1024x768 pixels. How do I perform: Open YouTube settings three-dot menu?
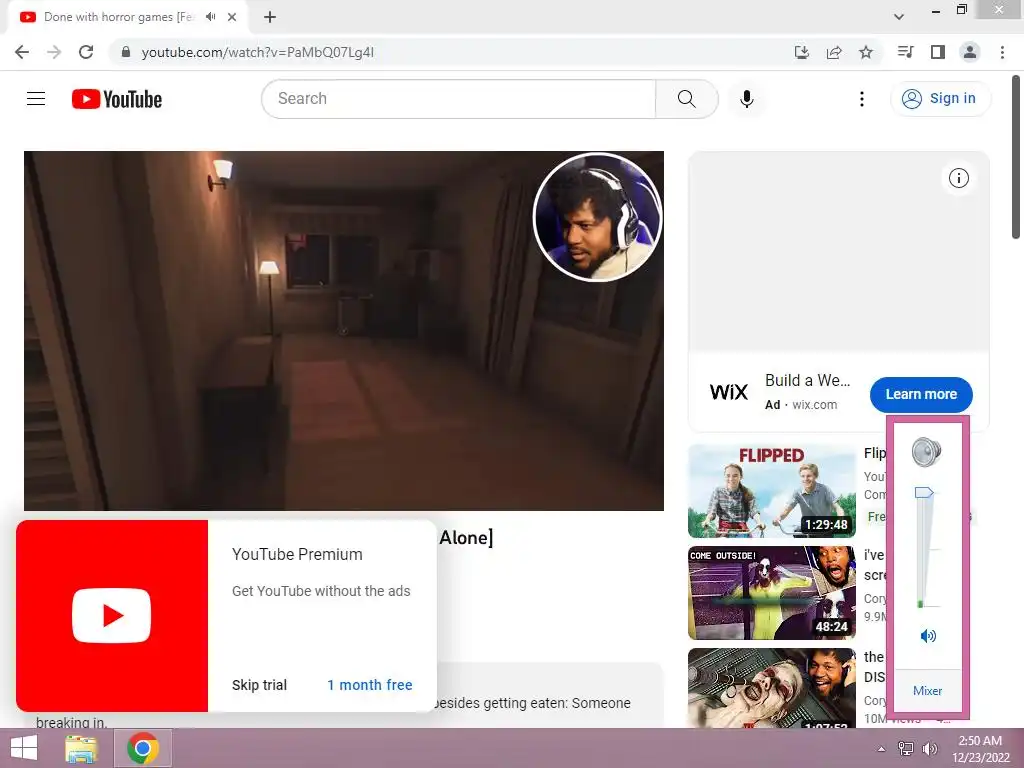point(862,99)
